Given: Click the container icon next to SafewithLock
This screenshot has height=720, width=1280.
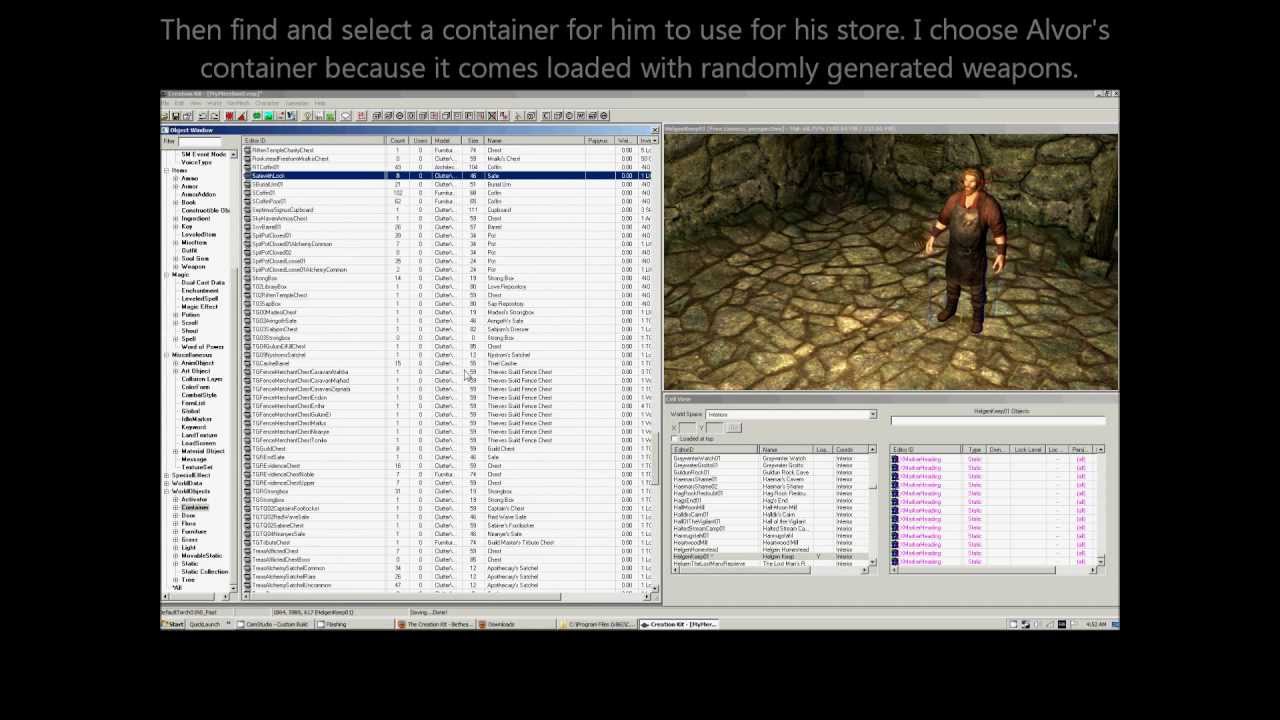Looking at the screenshot, I should pos(248,176).
